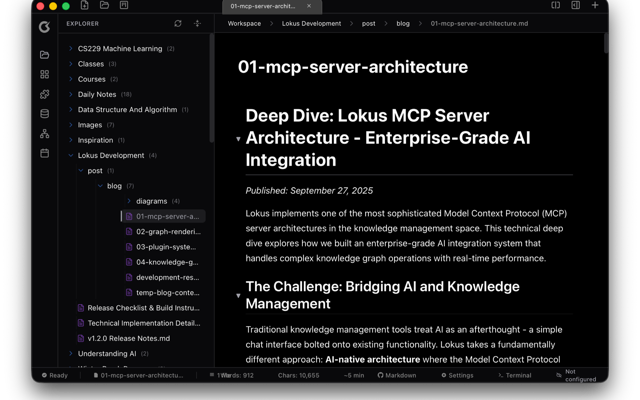The width and height of the screenshot is (640, 400).
Task: Click the graph view icon in sidebar
Action: pos(44,133)
